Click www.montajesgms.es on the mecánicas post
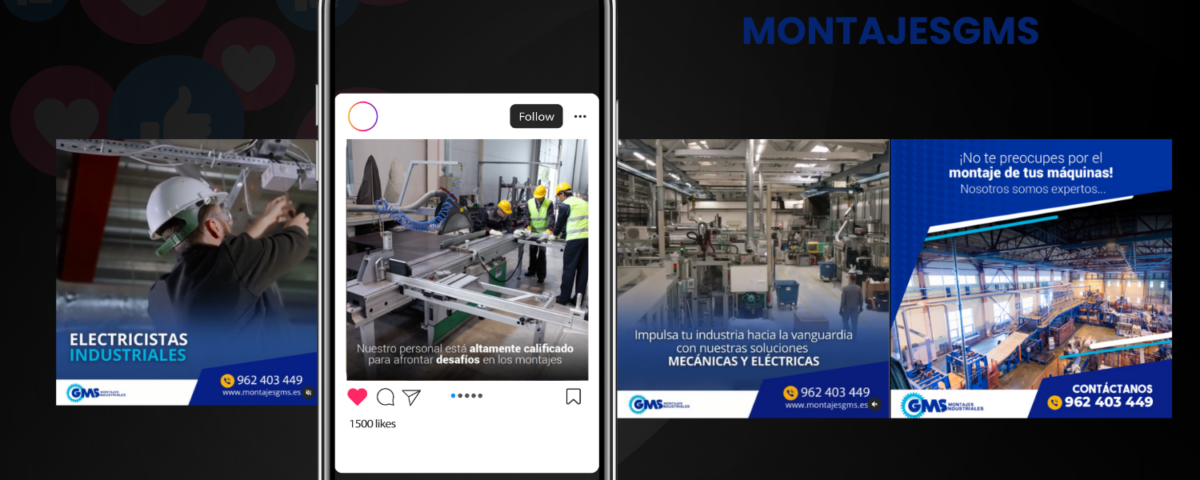Viewport: 1200px width, 480px height. (826, 405)
